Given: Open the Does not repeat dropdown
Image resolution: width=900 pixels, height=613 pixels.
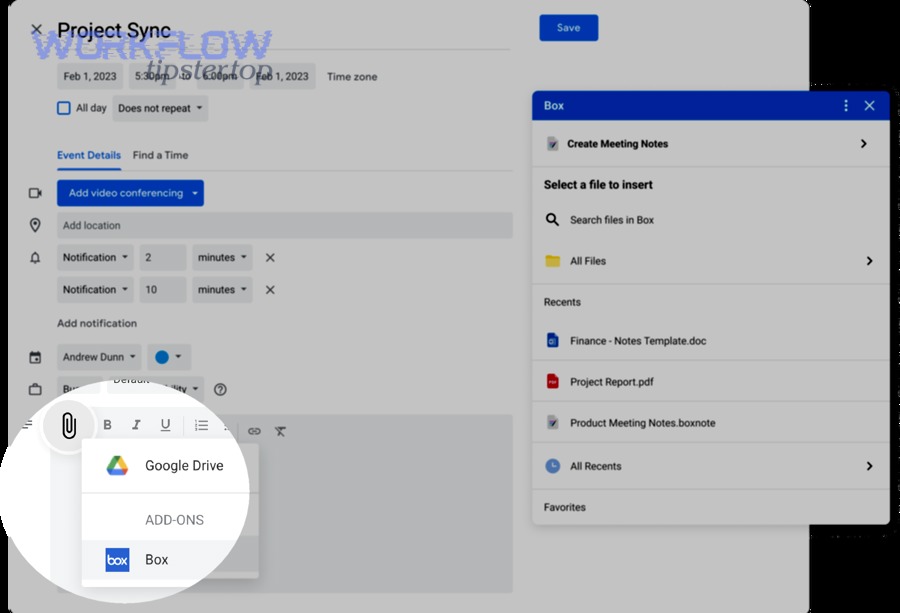Looking at the screenshot, I should [x=160, y=108].
